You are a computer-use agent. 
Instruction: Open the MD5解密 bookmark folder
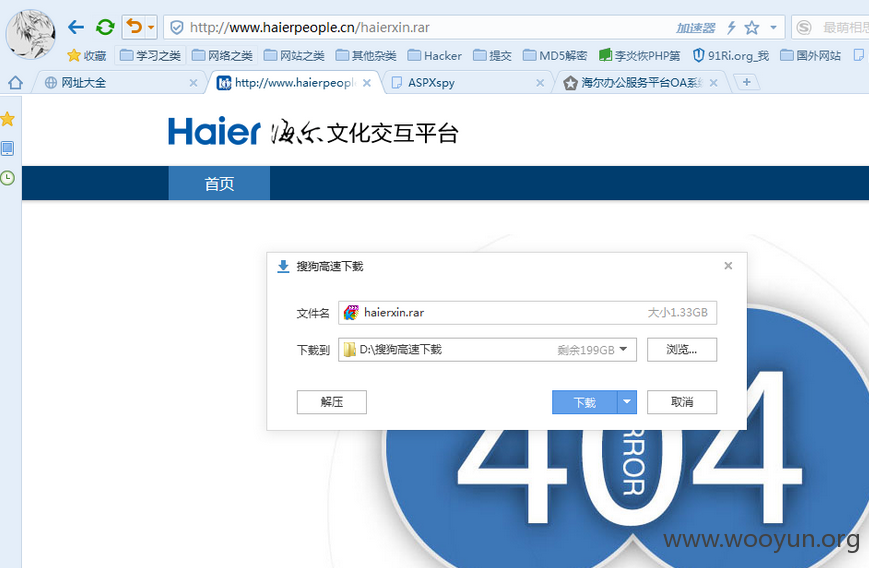click(555, 55)
